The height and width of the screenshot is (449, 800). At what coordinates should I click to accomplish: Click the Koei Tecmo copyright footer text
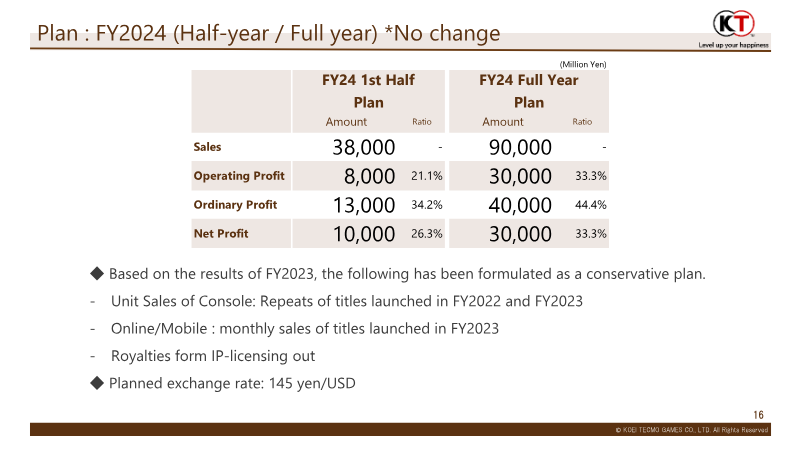point(692,430)
